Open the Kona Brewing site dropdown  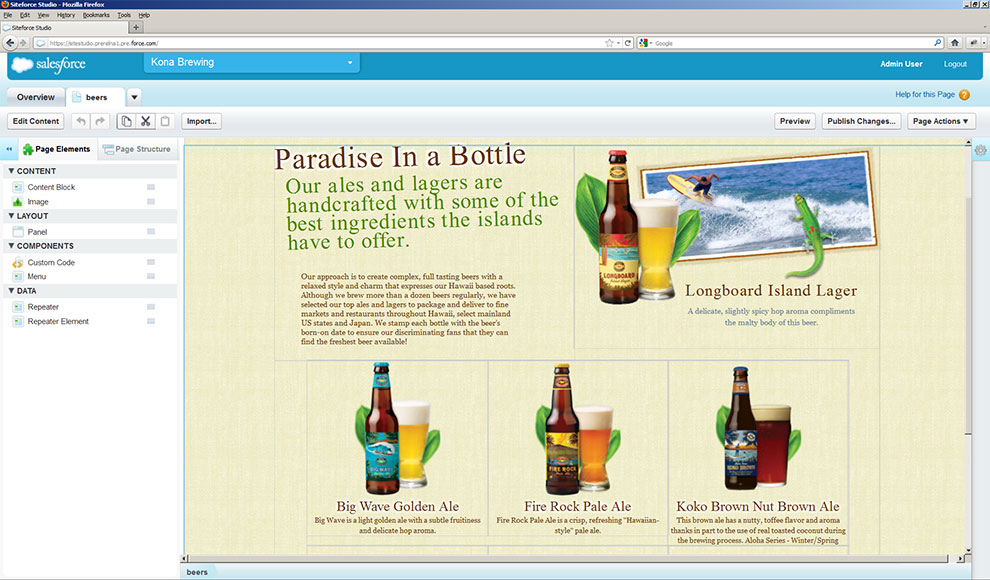pos(252,62)
